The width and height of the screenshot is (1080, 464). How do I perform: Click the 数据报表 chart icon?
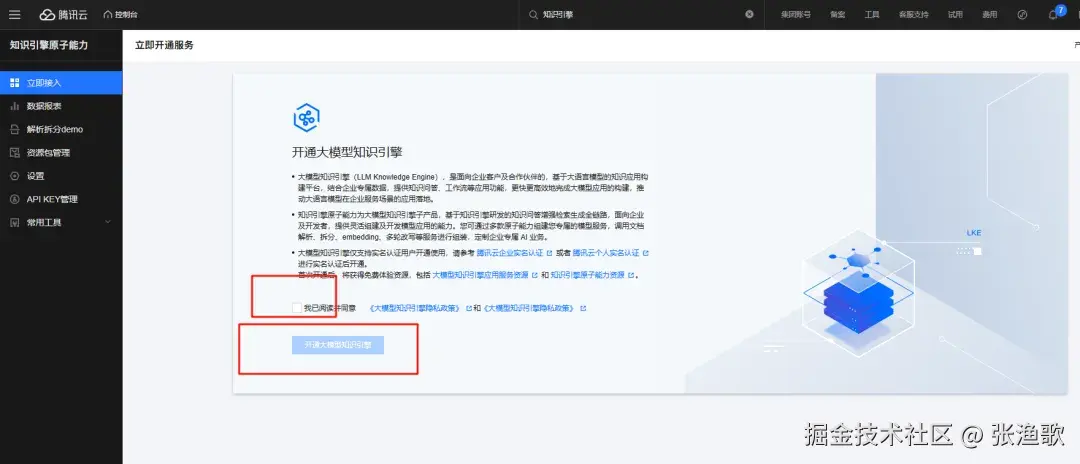tap(14, 106)
